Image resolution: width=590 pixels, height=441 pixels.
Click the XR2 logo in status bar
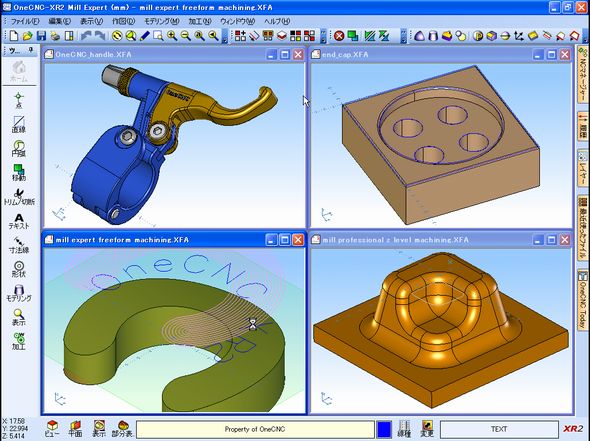pos(573,429)
